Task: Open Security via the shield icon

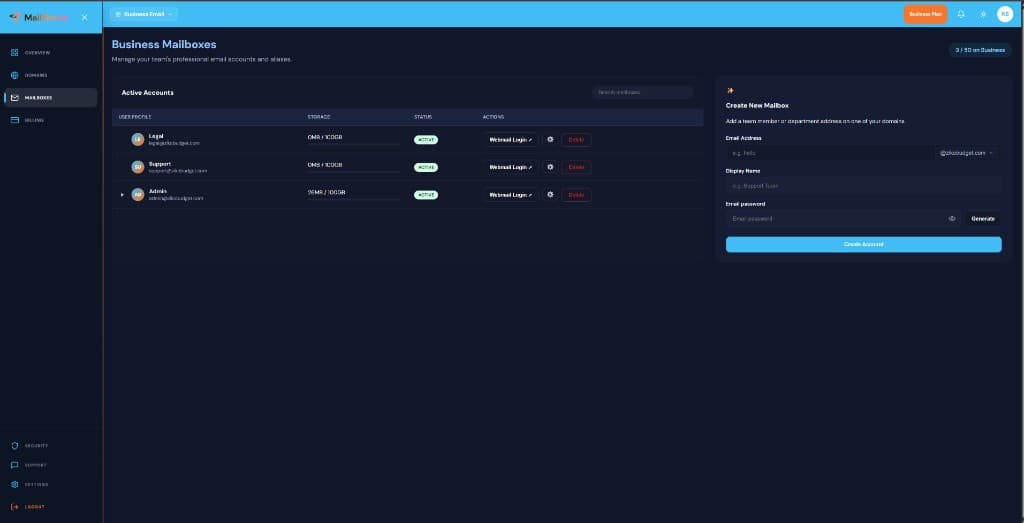Action: 15,446
